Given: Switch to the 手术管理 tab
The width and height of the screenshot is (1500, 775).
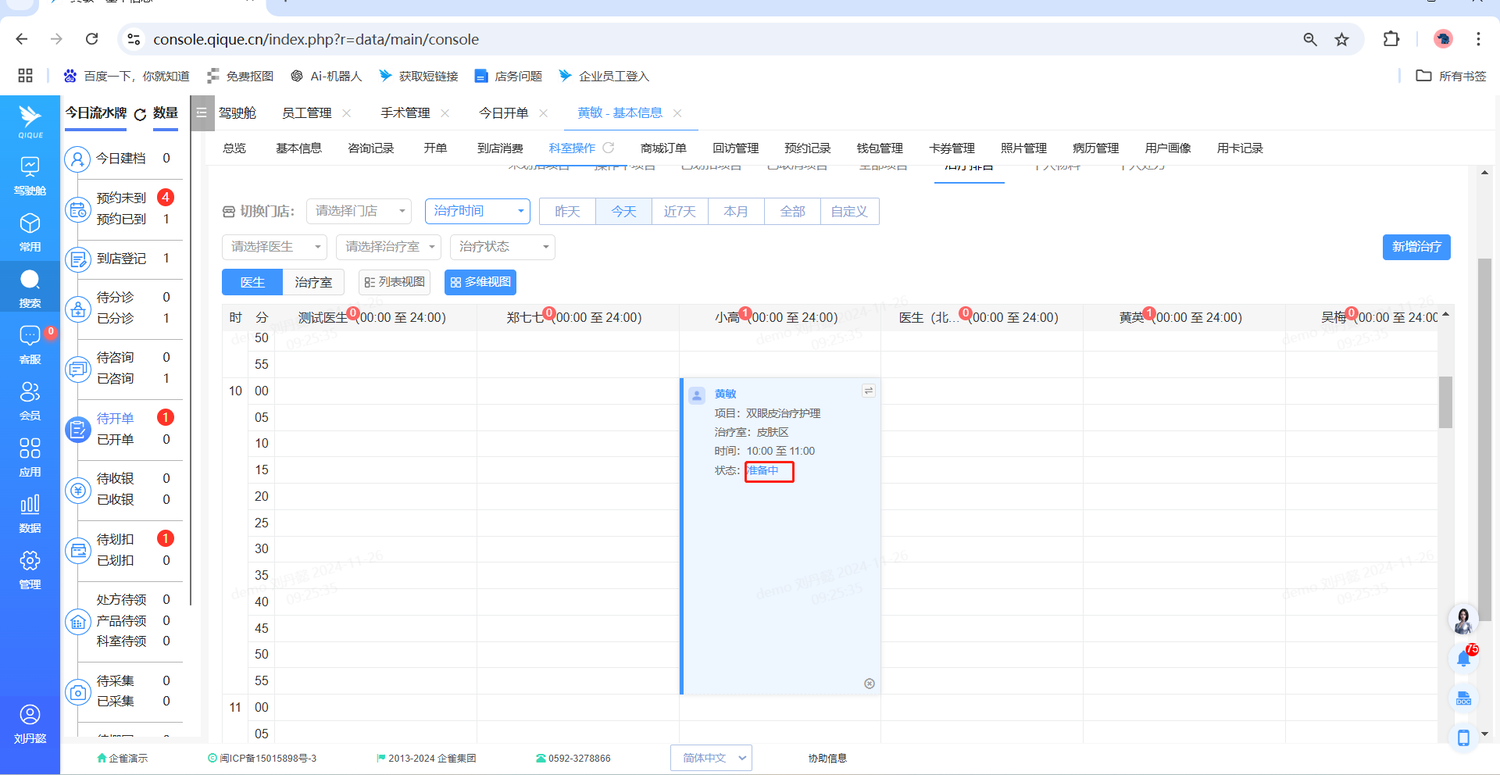Looking at the screenshot, I should point(405,113).
